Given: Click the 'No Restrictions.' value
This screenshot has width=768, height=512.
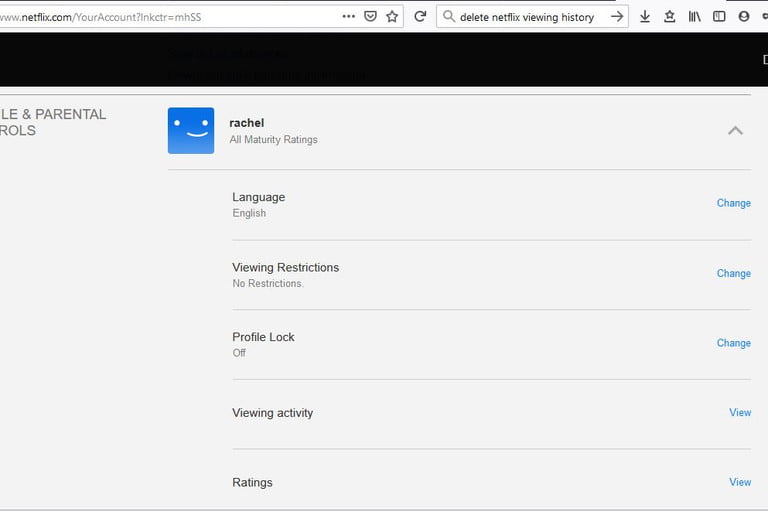Looking at the screenshot, I should (268, 284).
